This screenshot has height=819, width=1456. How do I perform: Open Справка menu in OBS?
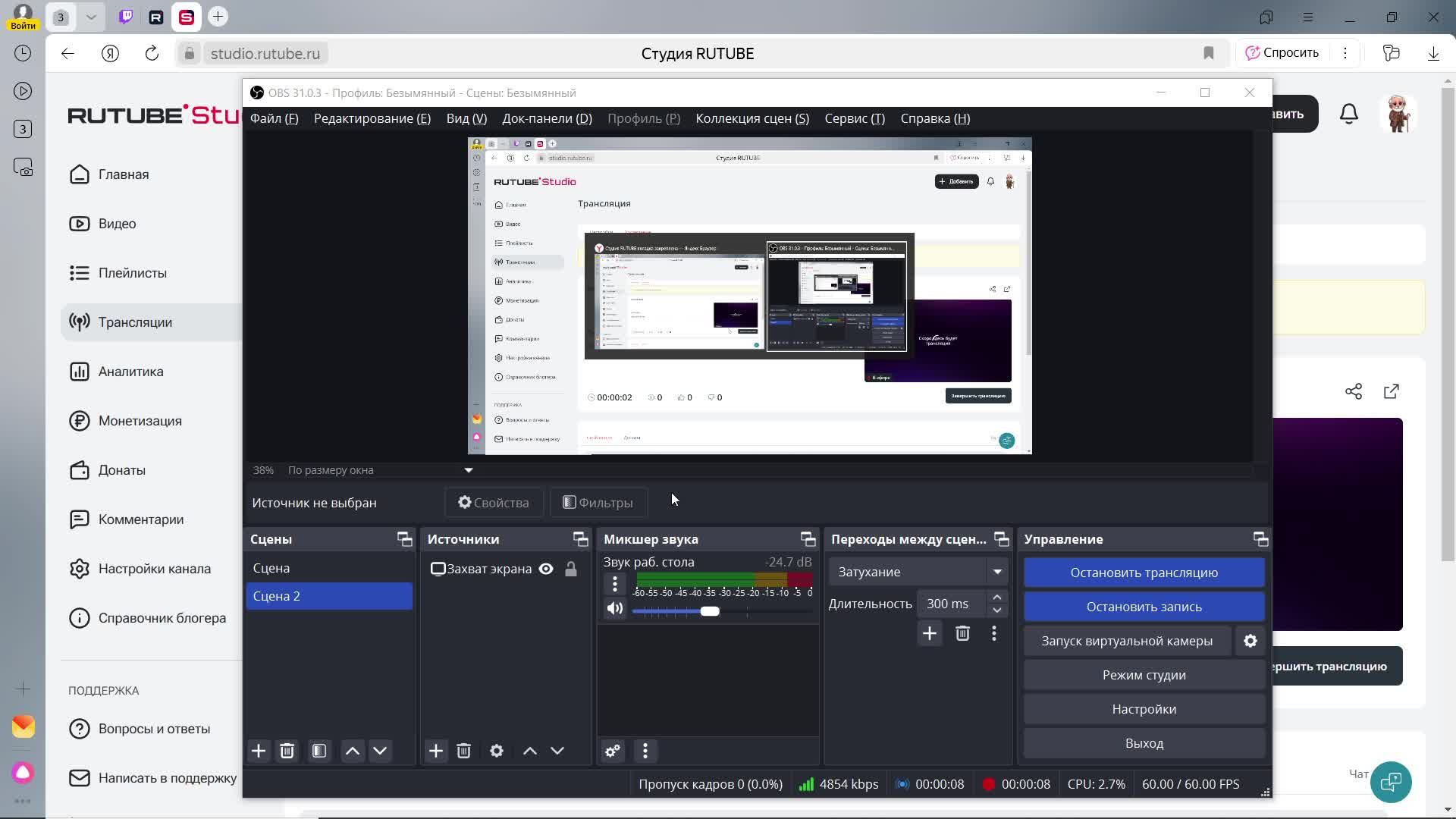[935, 118]
